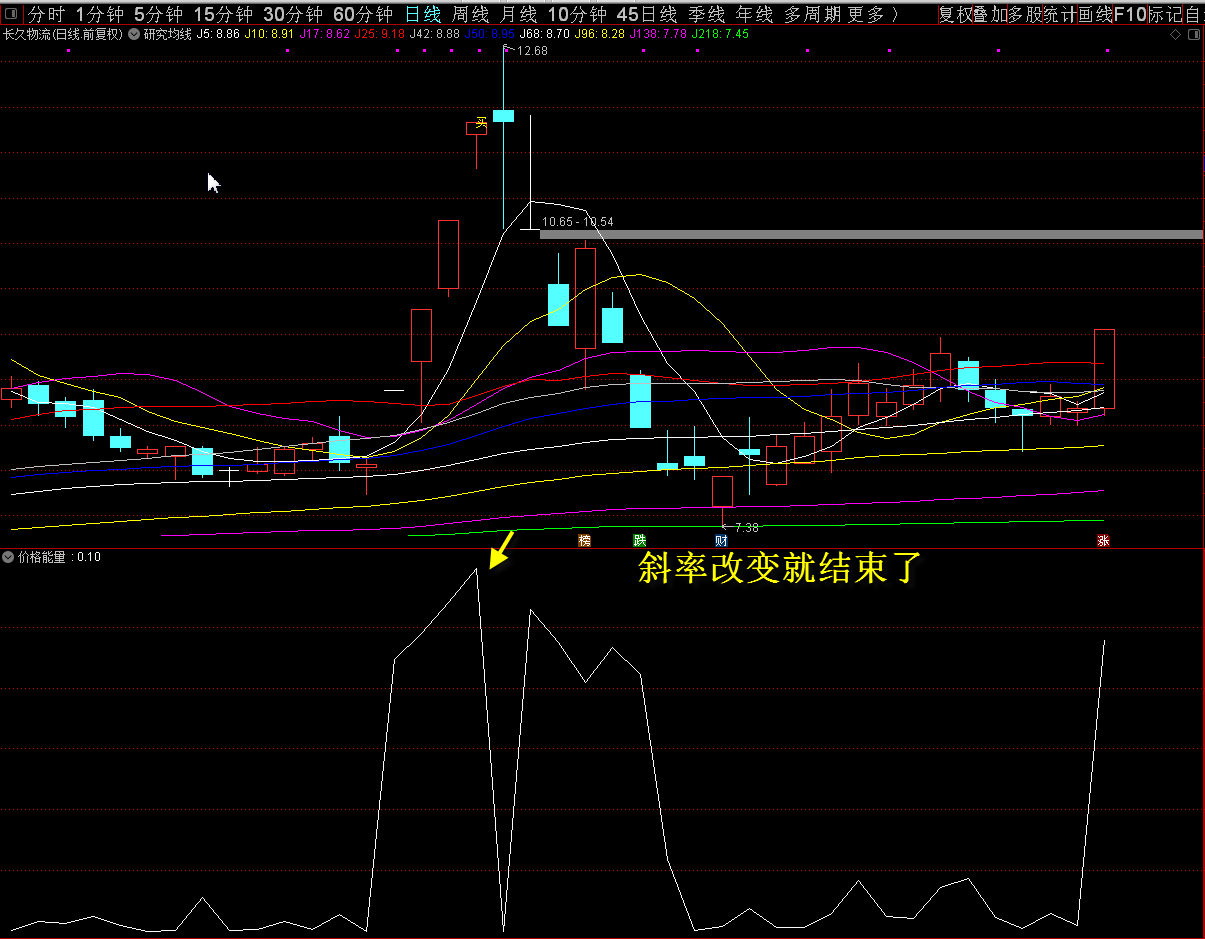Select the 周线 weekly period tab

[x=471, y=14]
